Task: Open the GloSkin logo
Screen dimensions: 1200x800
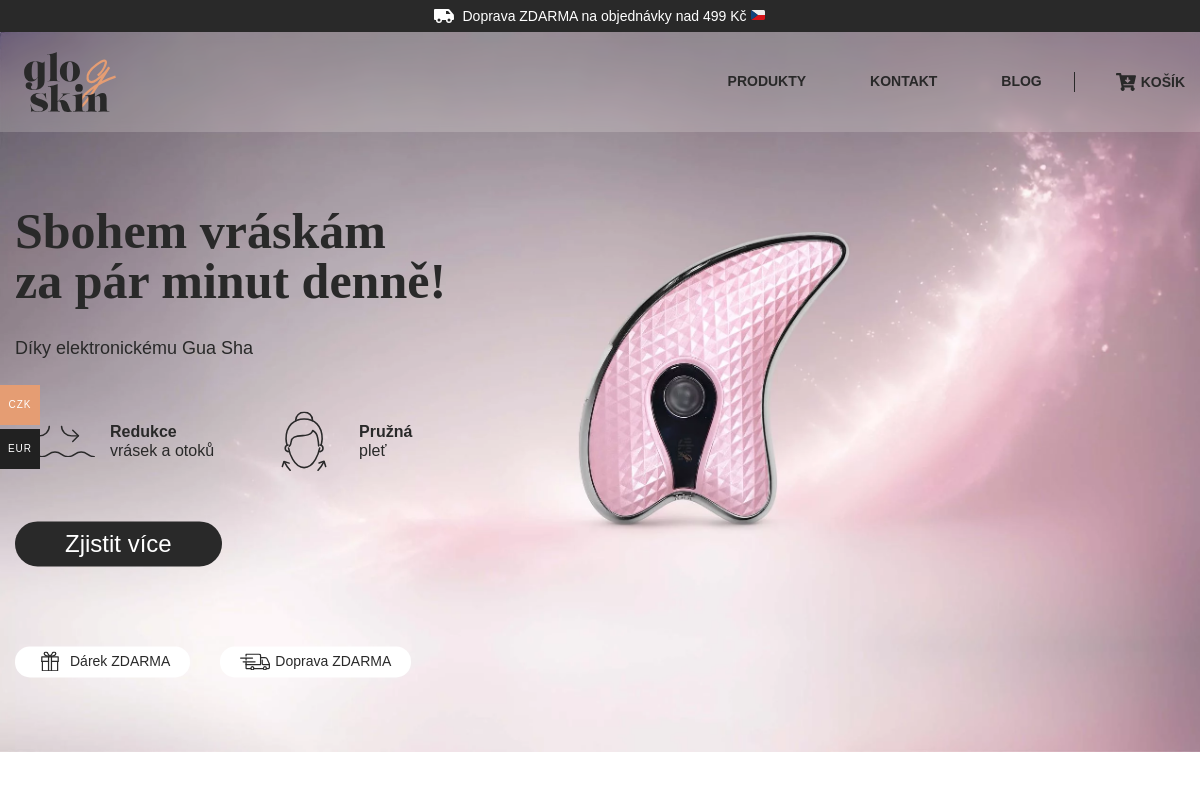Action: (x=67, y=81)
